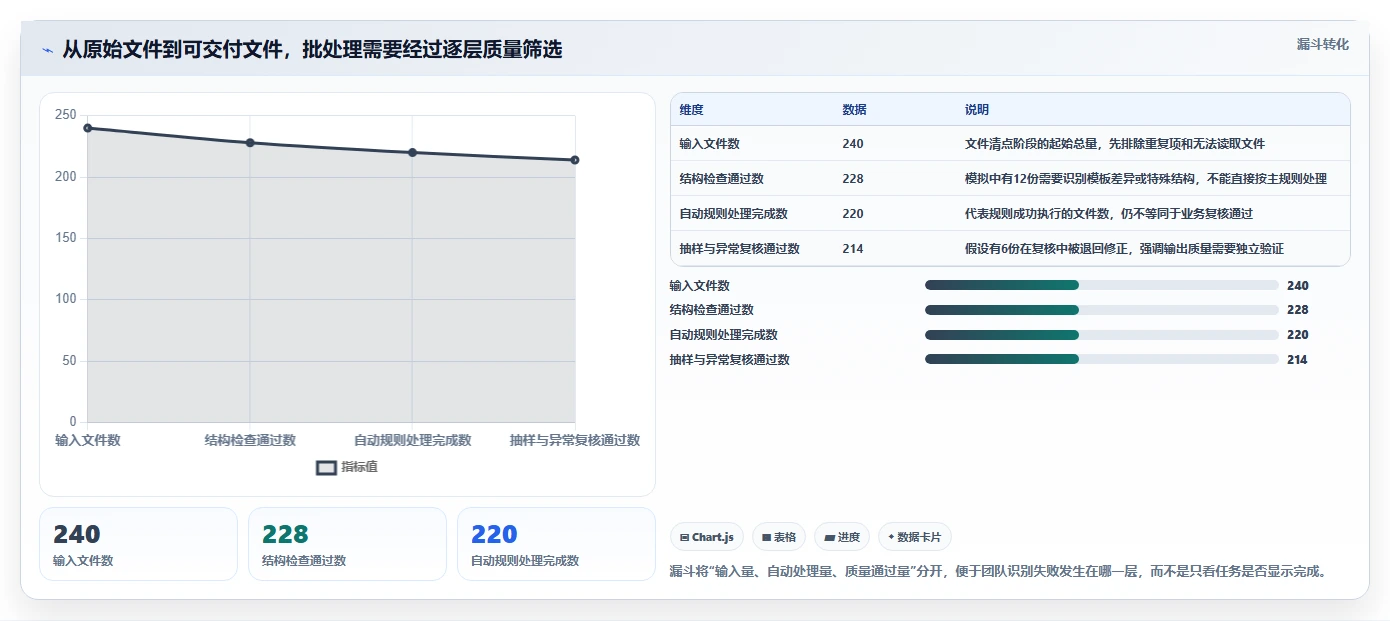Screen dimensions: 1390x621
Task: Click the chart data point for 抽样与异常复核通过数
Action: (575, 160)
